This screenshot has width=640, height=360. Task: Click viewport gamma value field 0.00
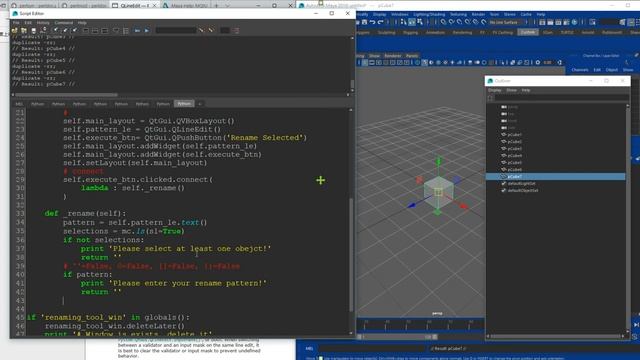tap(548, 62)
